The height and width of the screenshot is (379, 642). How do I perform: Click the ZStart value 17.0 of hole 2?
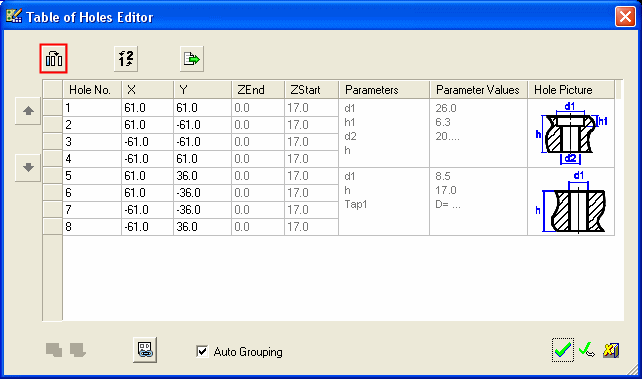tap(312, 125)
